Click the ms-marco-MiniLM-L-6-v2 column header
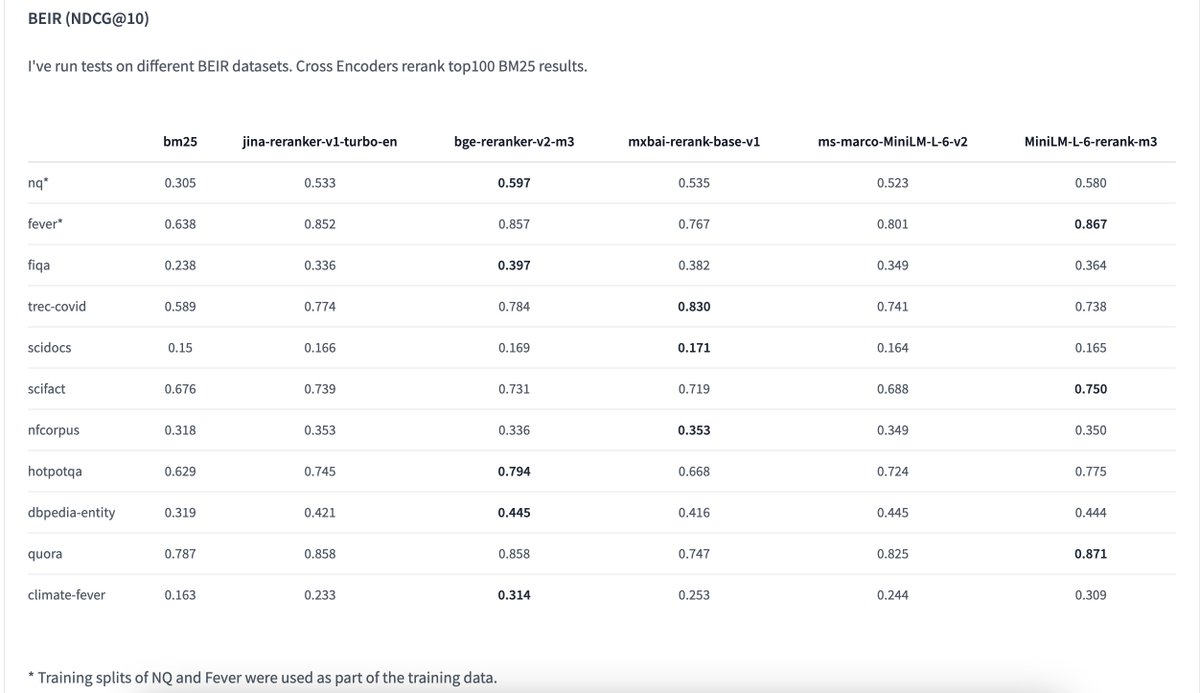The height and width of the screenshot is (693, 1200). click(892, 142)
